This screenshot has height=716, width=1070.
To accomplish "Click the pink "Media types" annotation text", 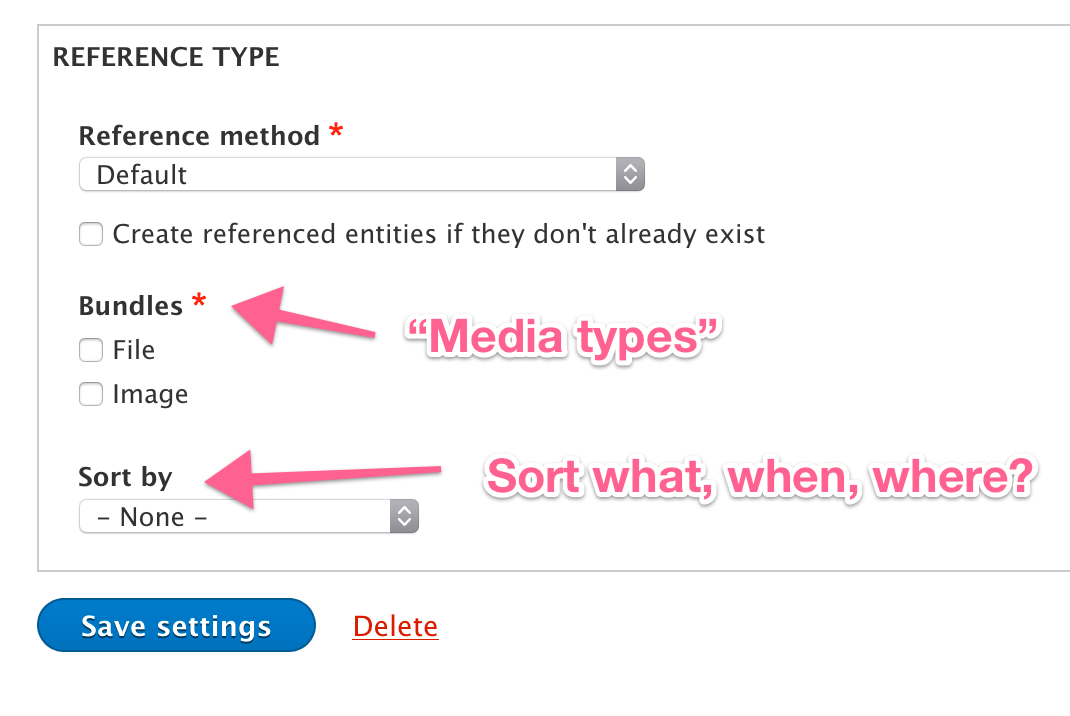I will point(564,337).
